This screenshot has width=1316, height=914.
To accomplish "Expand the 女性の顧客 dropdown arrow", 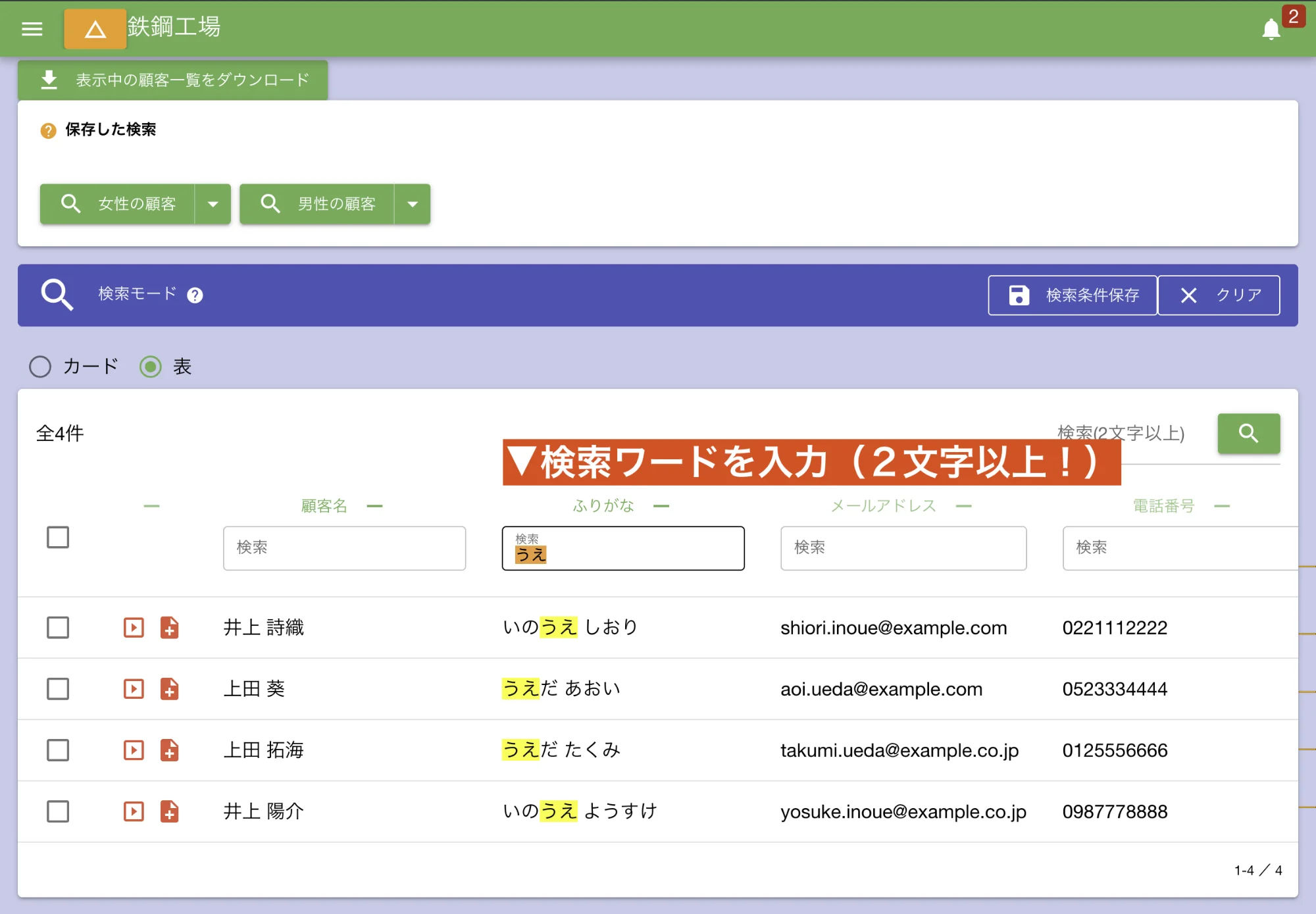I will pos(213,204).
